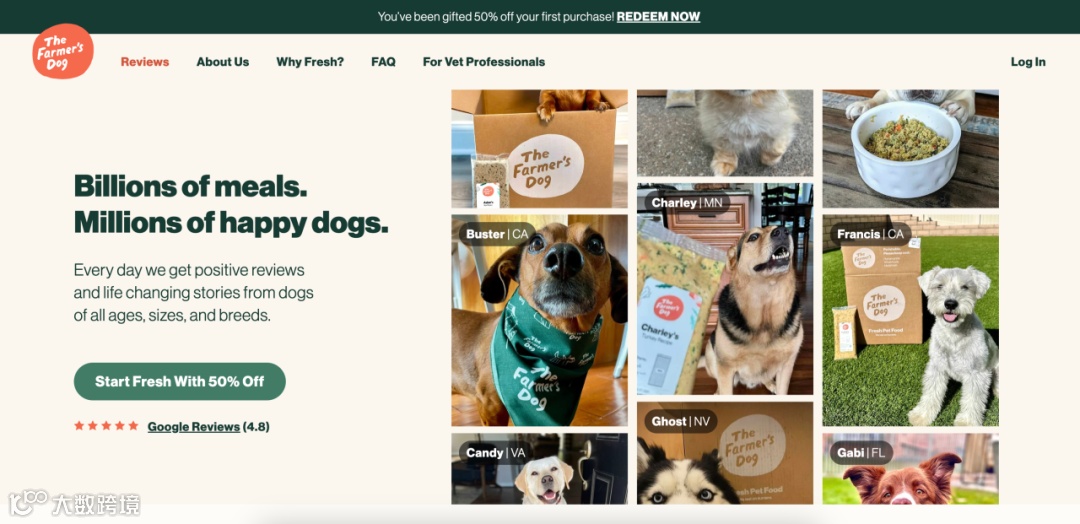Open the Reviews nav item

point(145,62)
